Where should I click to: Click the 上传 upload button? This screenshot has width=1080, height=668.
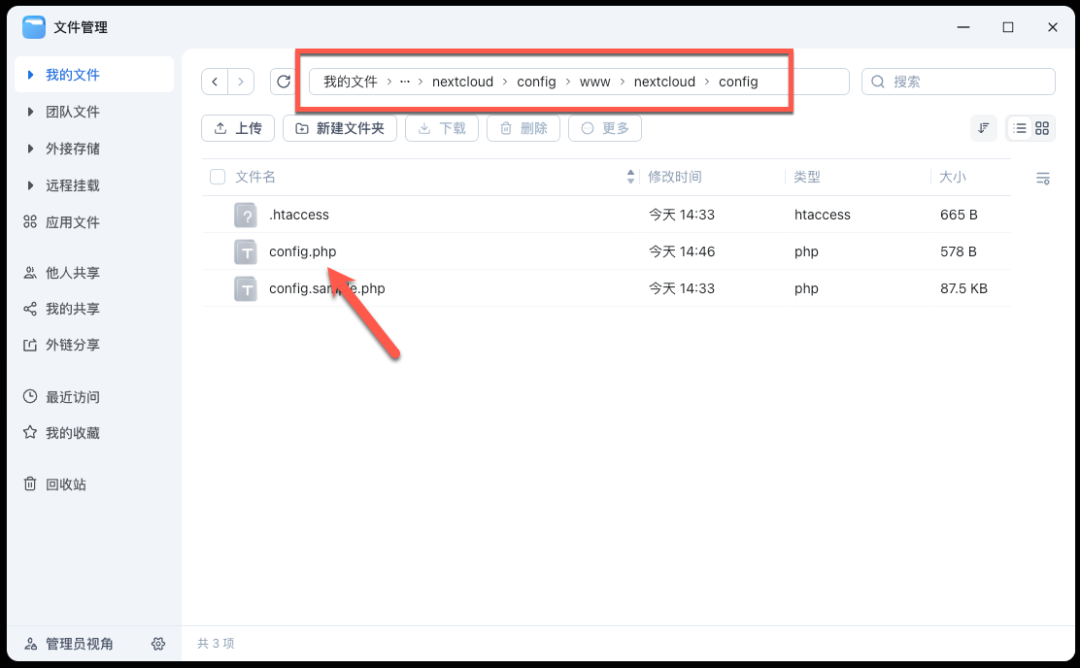237,128
